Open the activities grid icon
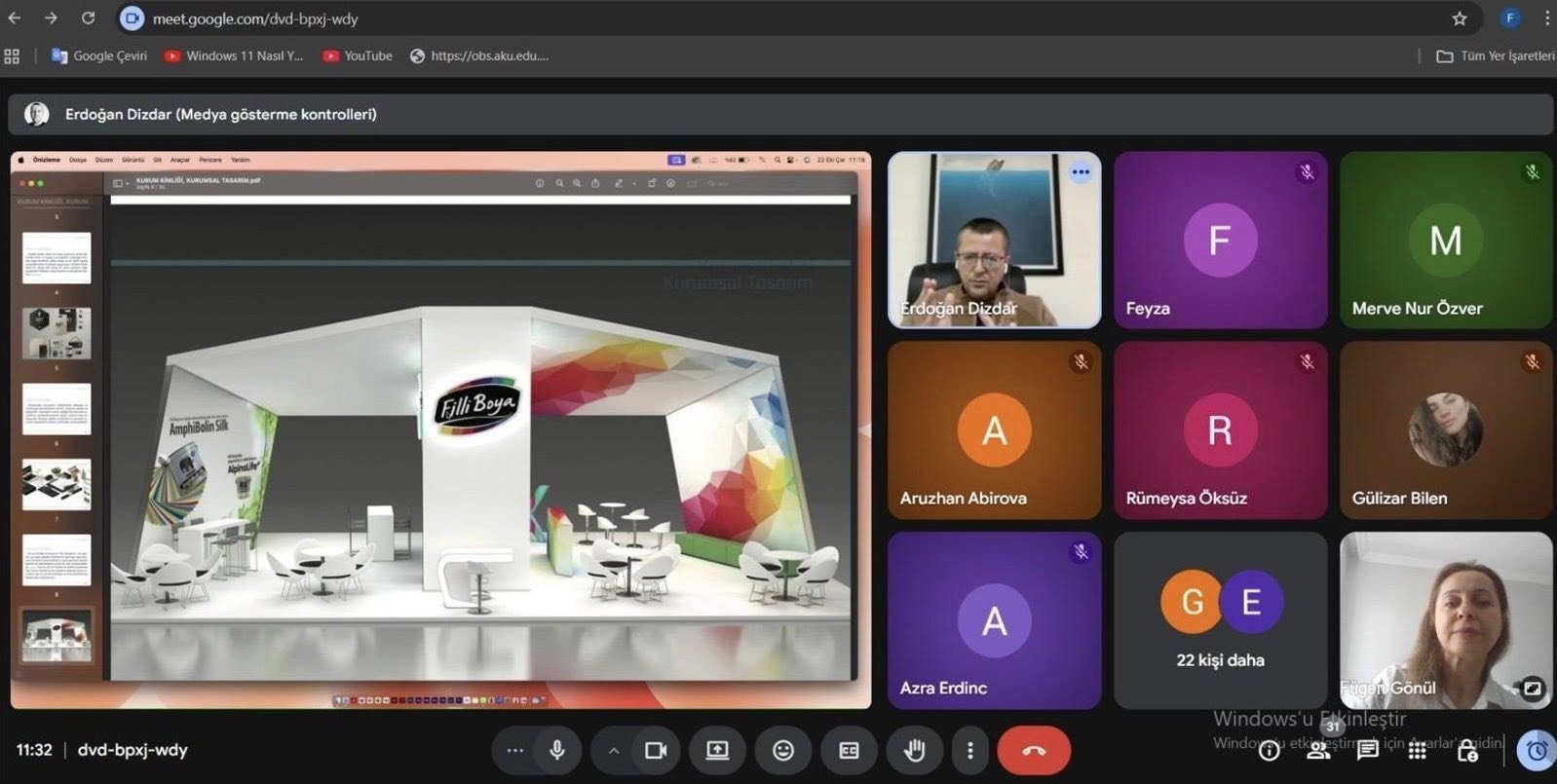 tap(1418, 750)
